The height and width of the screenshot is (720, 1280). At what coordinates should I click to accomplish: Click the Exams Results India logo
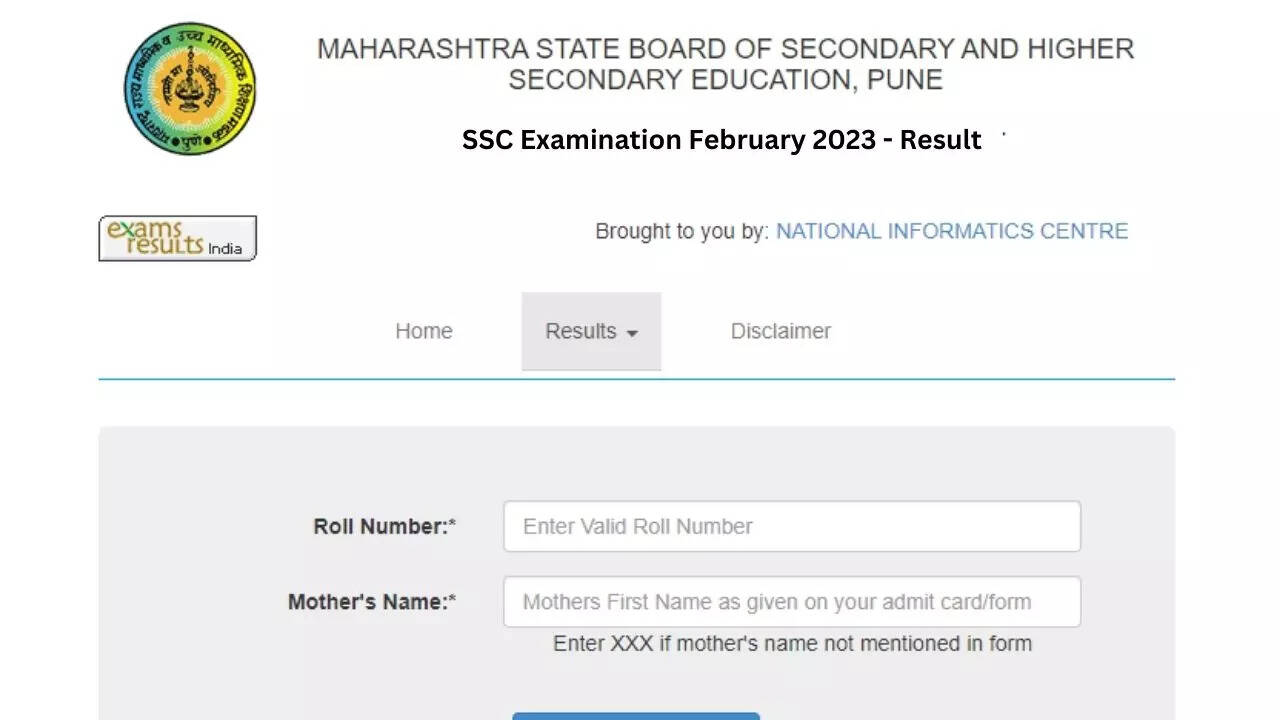coord(177,238)
